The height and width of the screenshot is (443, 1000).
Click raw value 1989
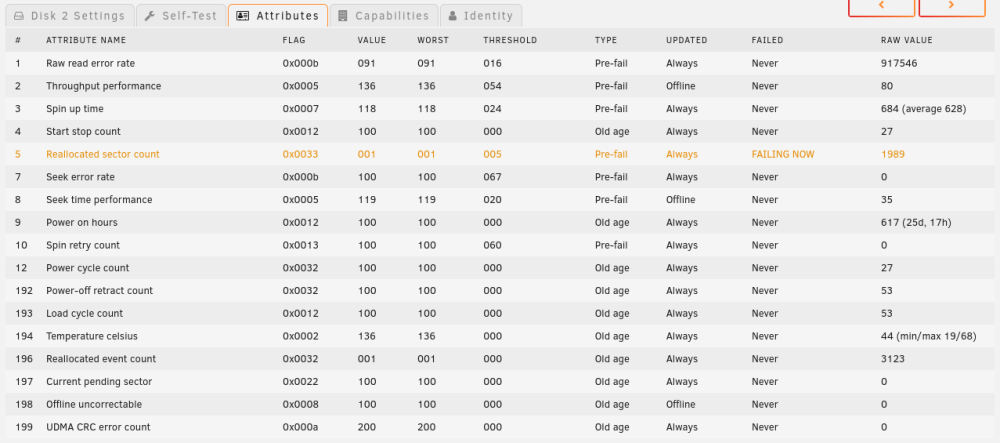pyautogui.click(x=893, y=154)
